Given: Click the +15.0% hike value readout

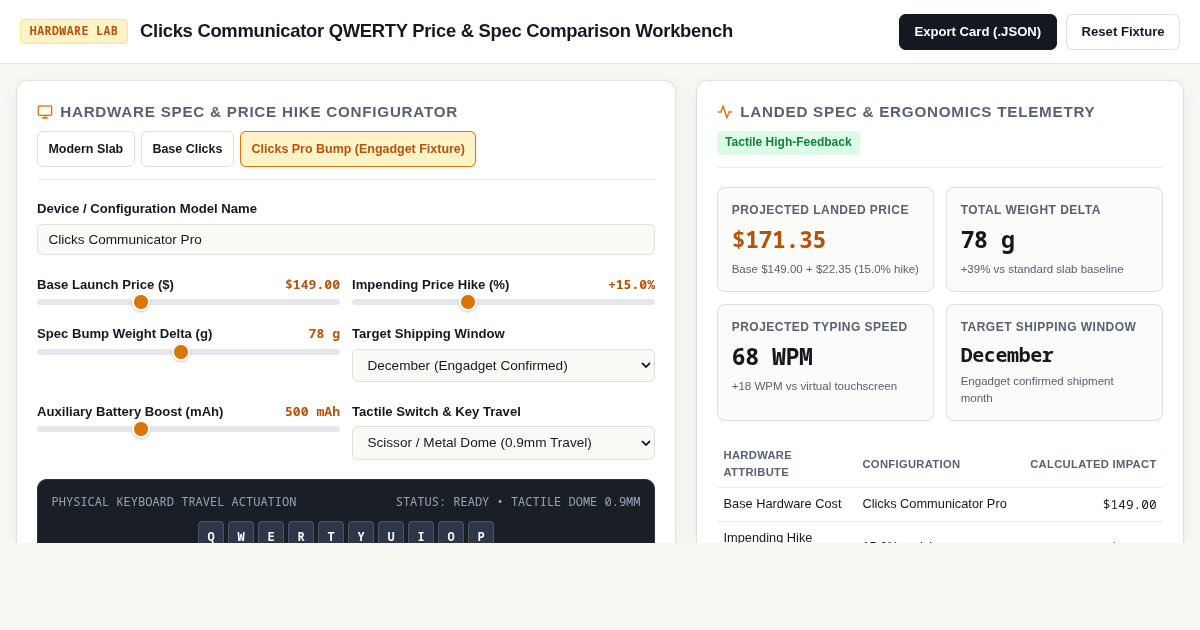Looking at the screenshot, I should [x=632, y=285].
